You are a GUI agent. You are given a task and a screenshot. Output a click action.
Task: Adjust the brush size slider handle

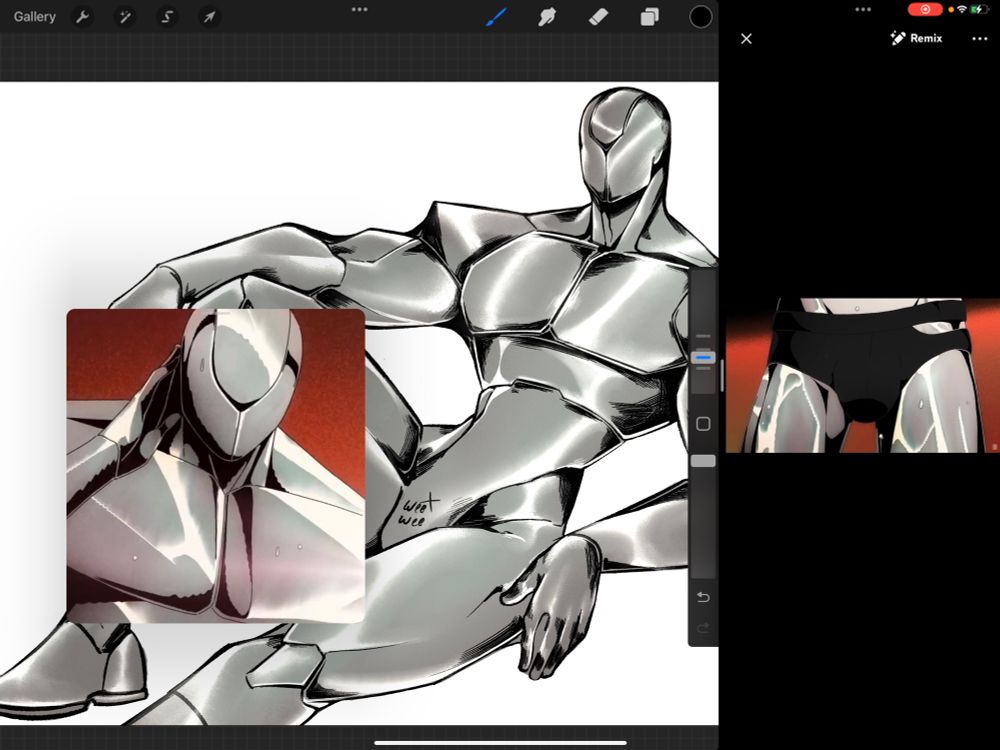pos(703,358)
